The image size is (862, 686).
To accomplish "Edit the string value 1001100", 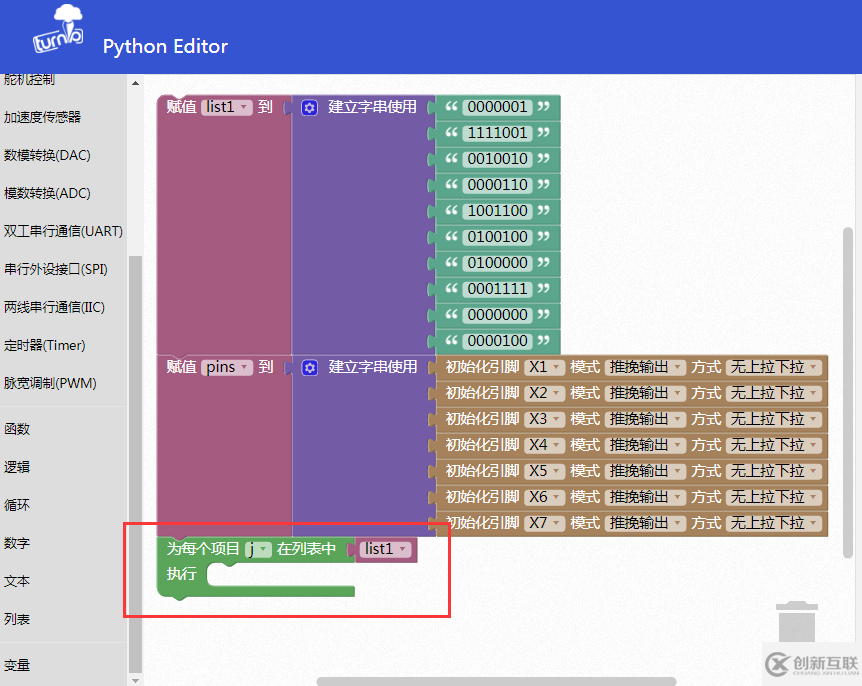I will click(x=498, y=211).
